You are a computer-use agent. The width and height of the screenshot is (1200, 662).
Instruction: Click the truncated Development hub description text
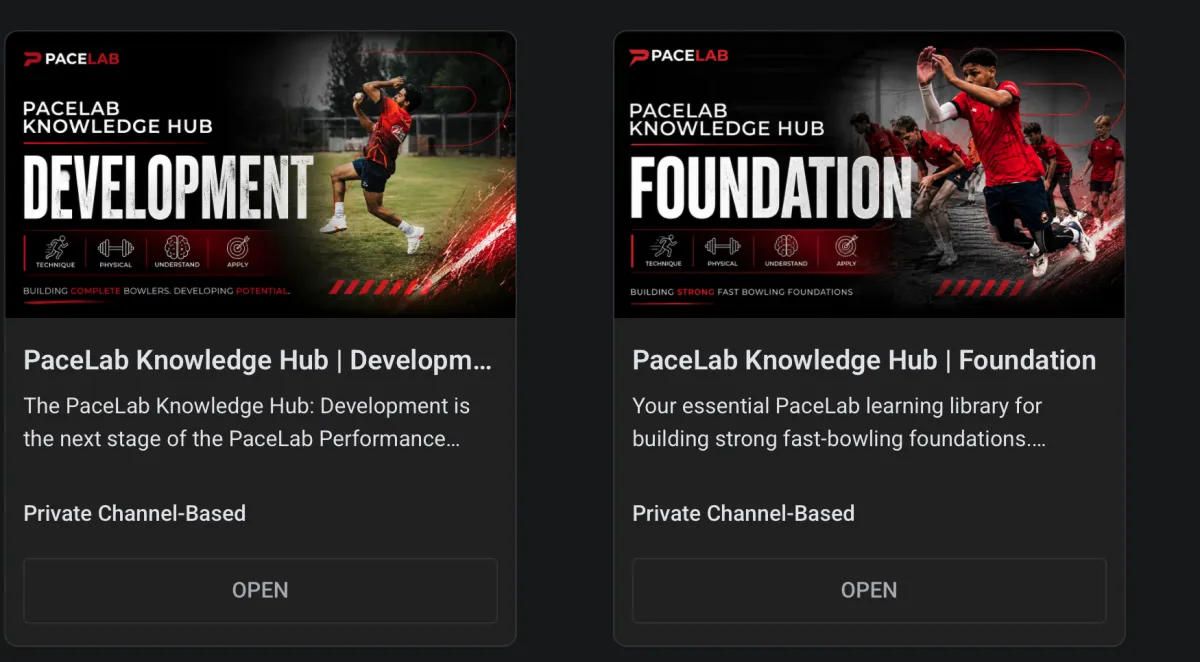(x=246, y=423)
